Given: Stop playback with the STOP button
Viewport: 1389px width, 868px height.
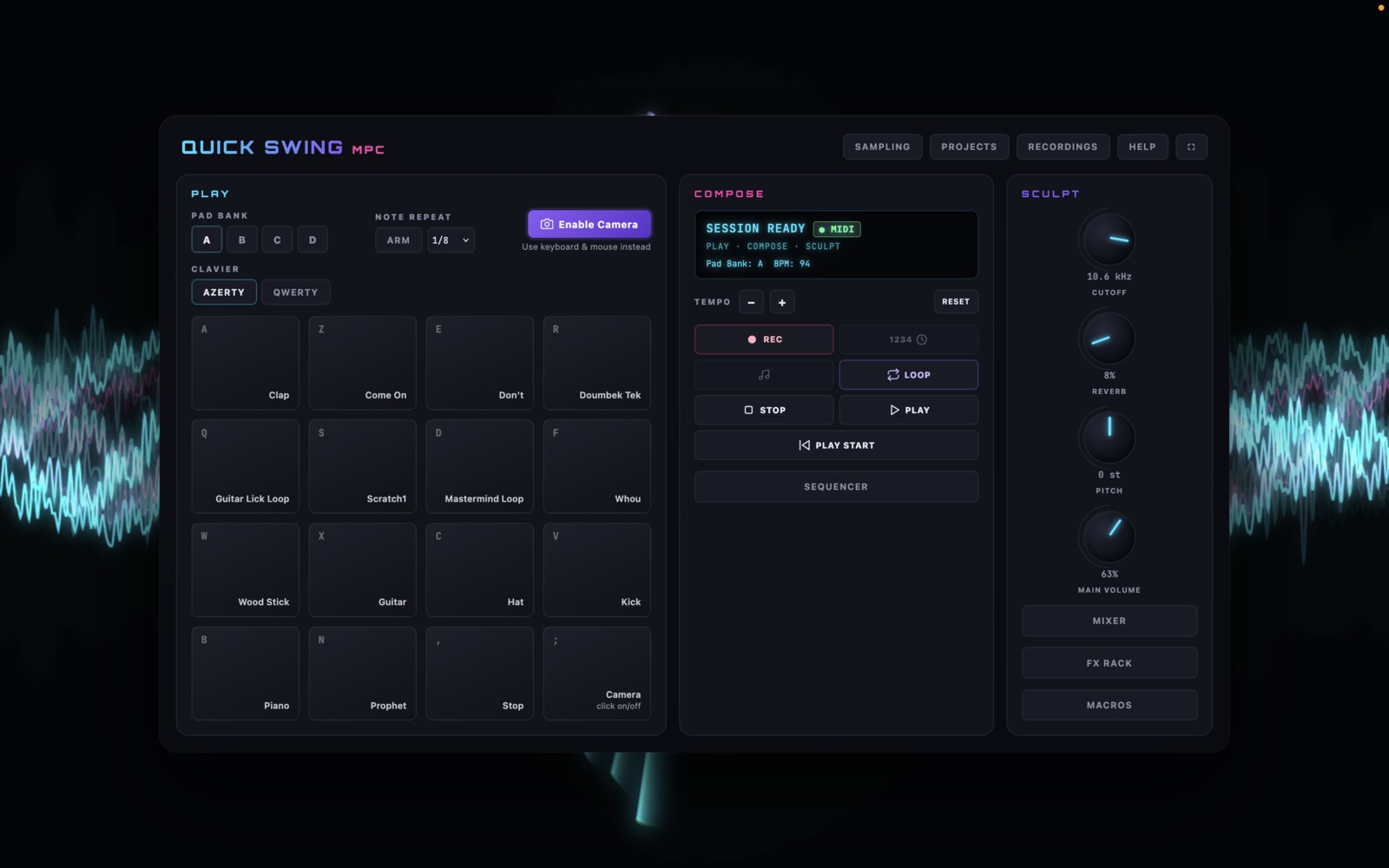Looking at the screenshot, I should 764,410.
